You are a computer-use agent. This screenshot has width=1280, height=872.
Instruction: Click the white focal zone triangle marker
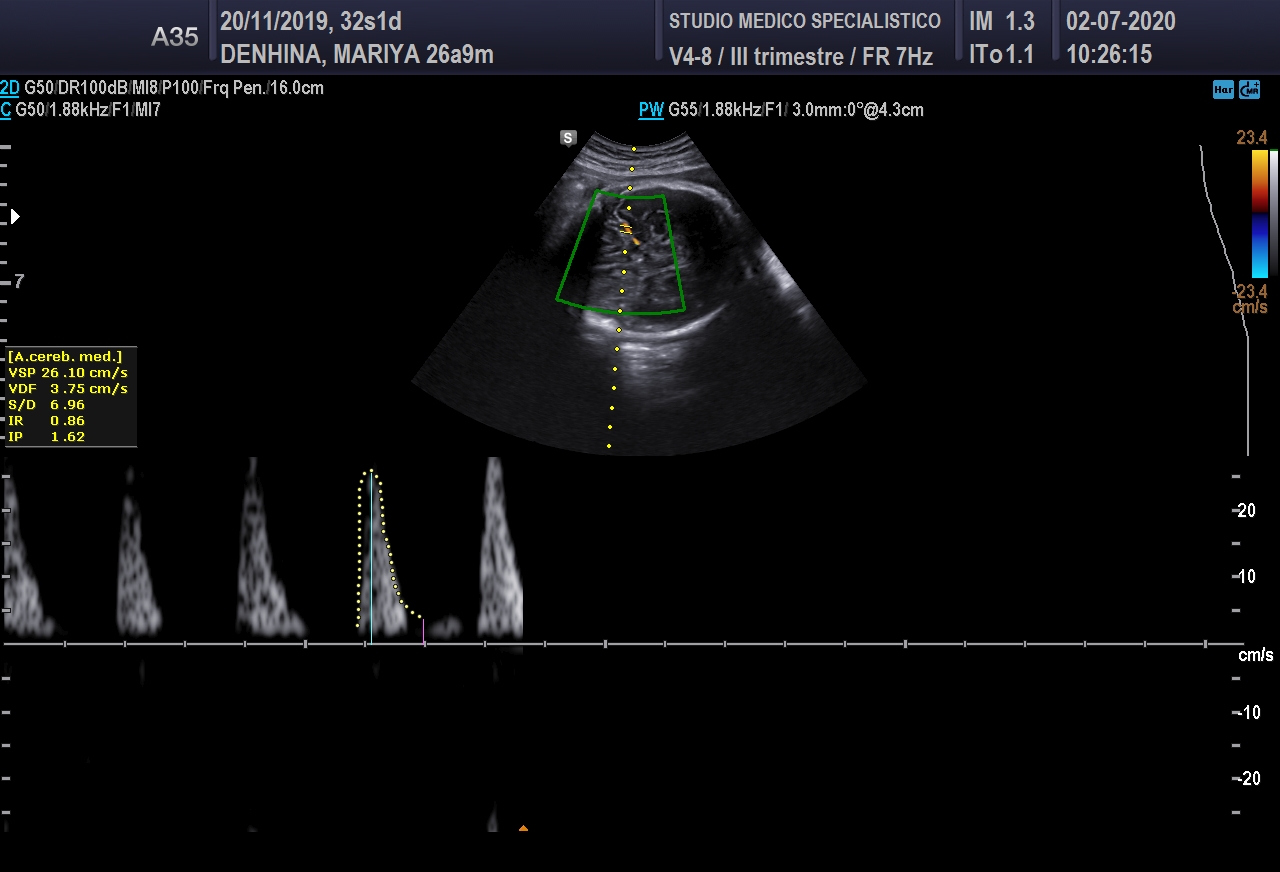(15, 216)
